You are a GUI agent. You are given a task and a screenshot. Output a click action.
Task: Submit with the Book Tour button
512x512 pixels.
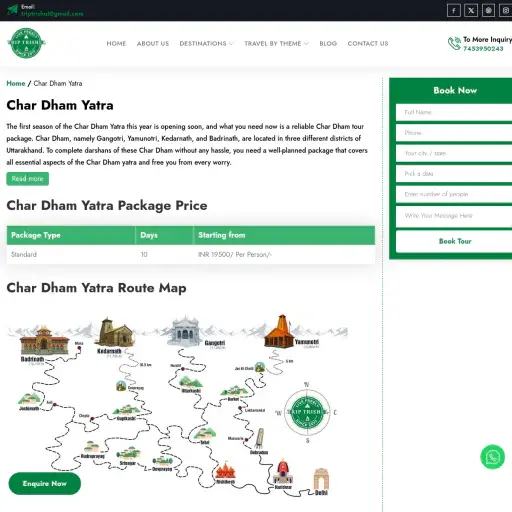[x=454, y=241]
